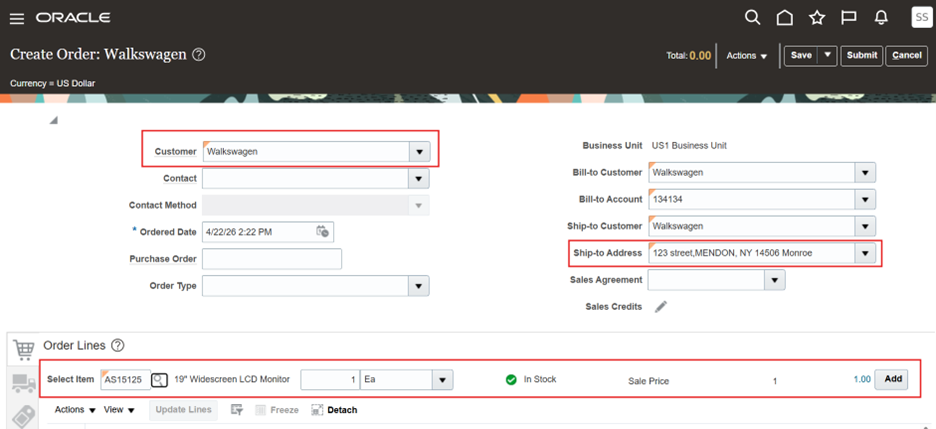Click the Bill-to Account 134134 field
The width and height of the screenshot is (936, 429).
click(x=752, y=199)
